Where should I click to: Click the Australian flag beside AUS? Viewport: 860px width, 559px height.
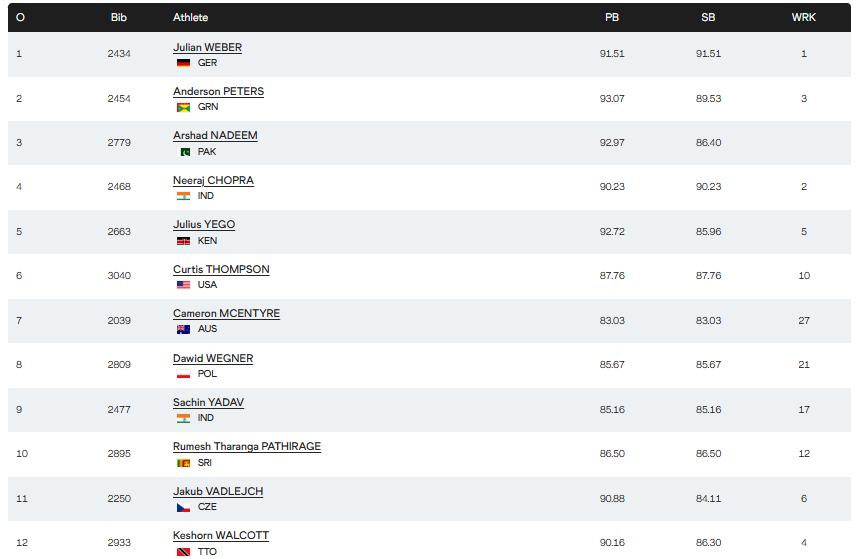pyautogui.click(x=183, y=329)
